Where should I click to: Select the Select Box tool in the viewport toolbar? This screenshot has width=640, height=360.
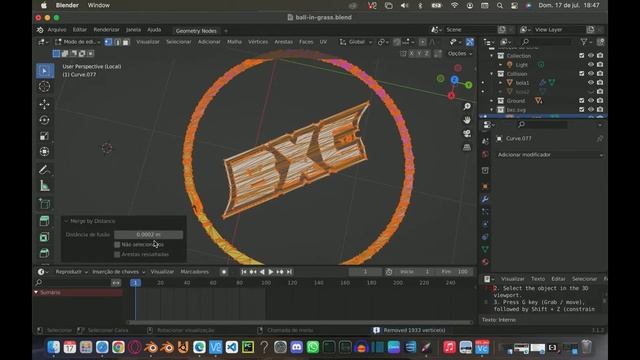(44, 71)
